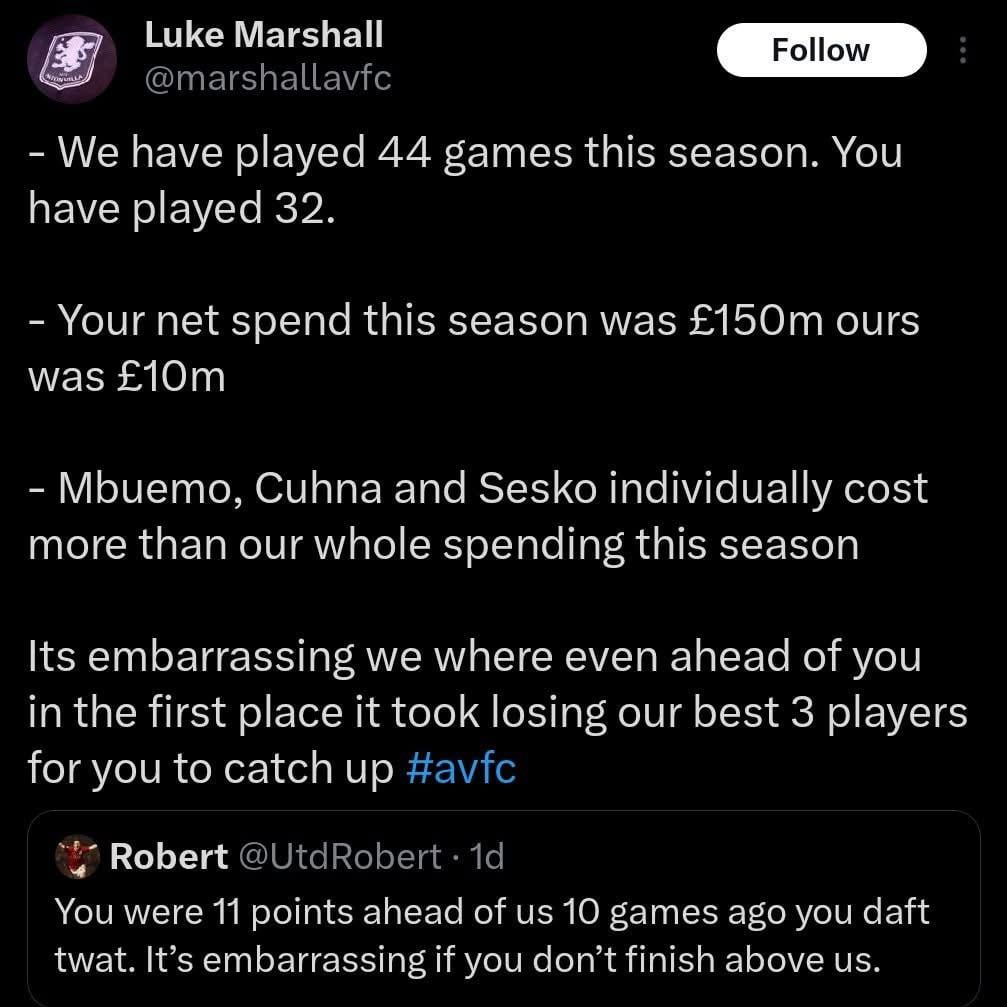The height and width of the screenshot is (1007, 1007).
Task: Click the "twat. It's embarrassing" quoted line
Action: 467,958
